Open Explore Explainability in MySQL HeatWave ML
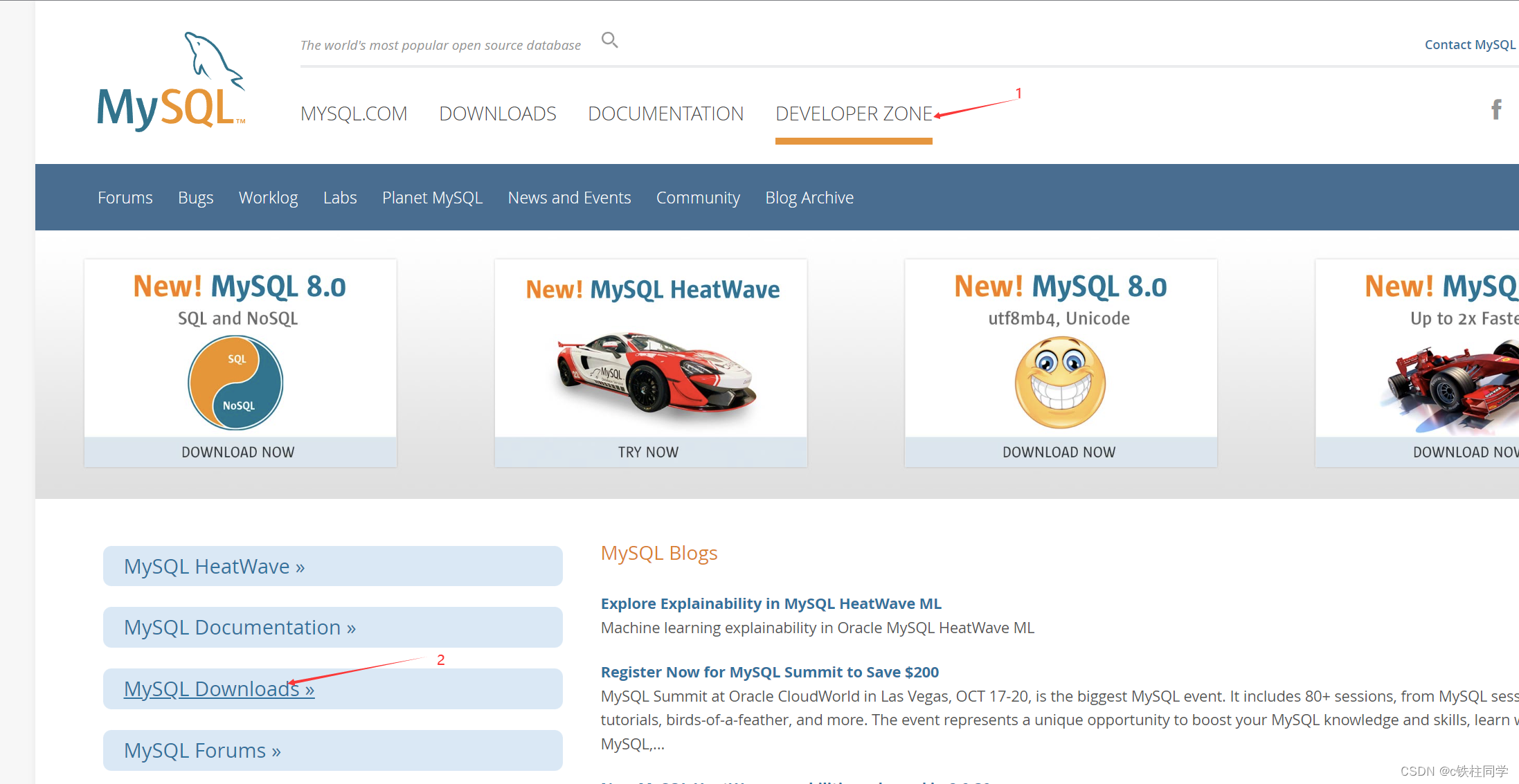1519x784 pixels. point(771,603)
